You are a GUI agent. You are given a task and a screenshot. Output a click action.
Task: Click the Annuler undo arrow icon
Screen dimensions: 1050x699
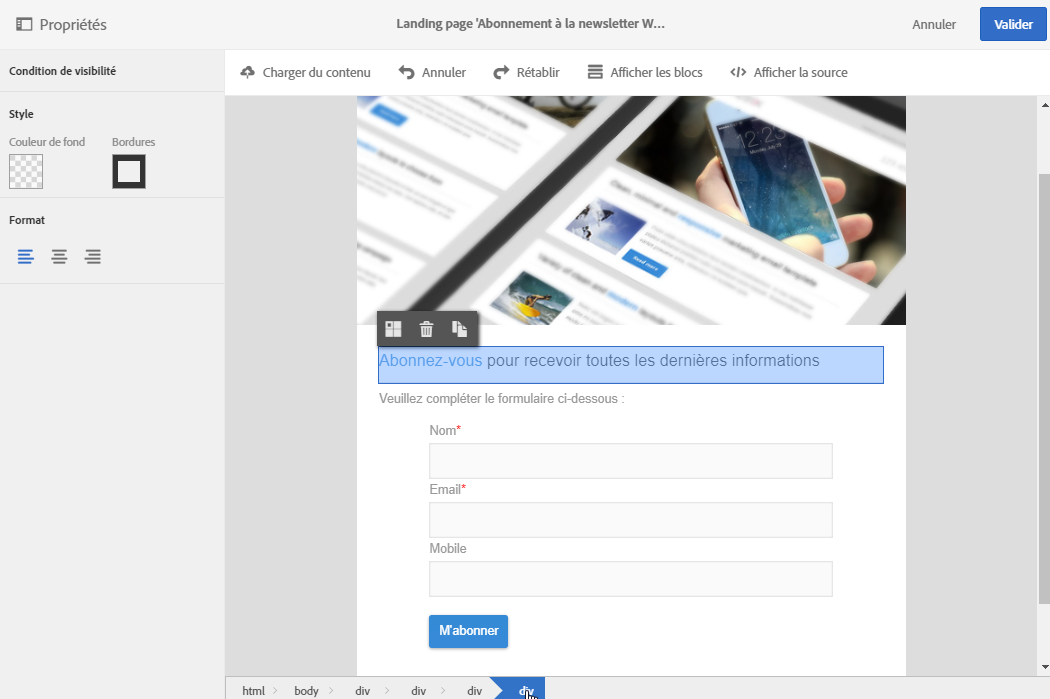point(406,72)
